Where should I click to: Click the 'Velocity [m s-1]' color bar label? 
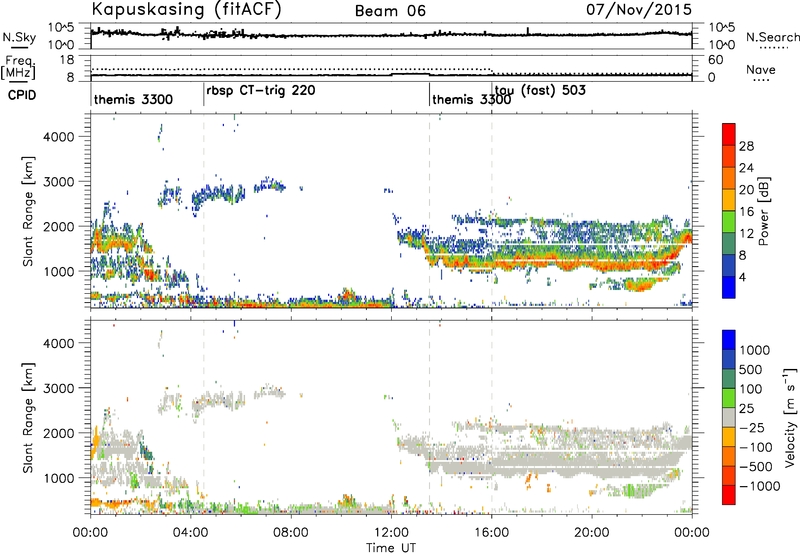pyautogui.click(x=790, y=417)
